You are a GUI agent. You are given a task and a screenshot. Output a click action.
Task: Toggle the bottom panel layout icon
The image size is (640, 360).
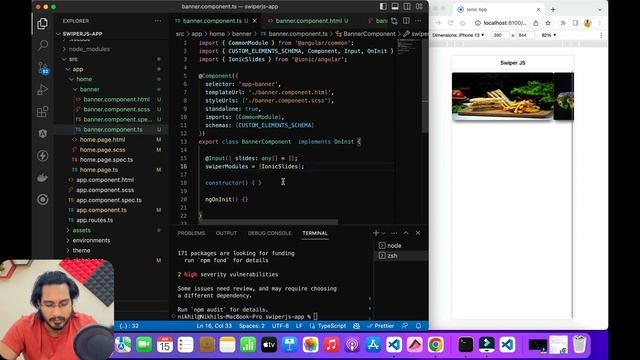[395, 7]
